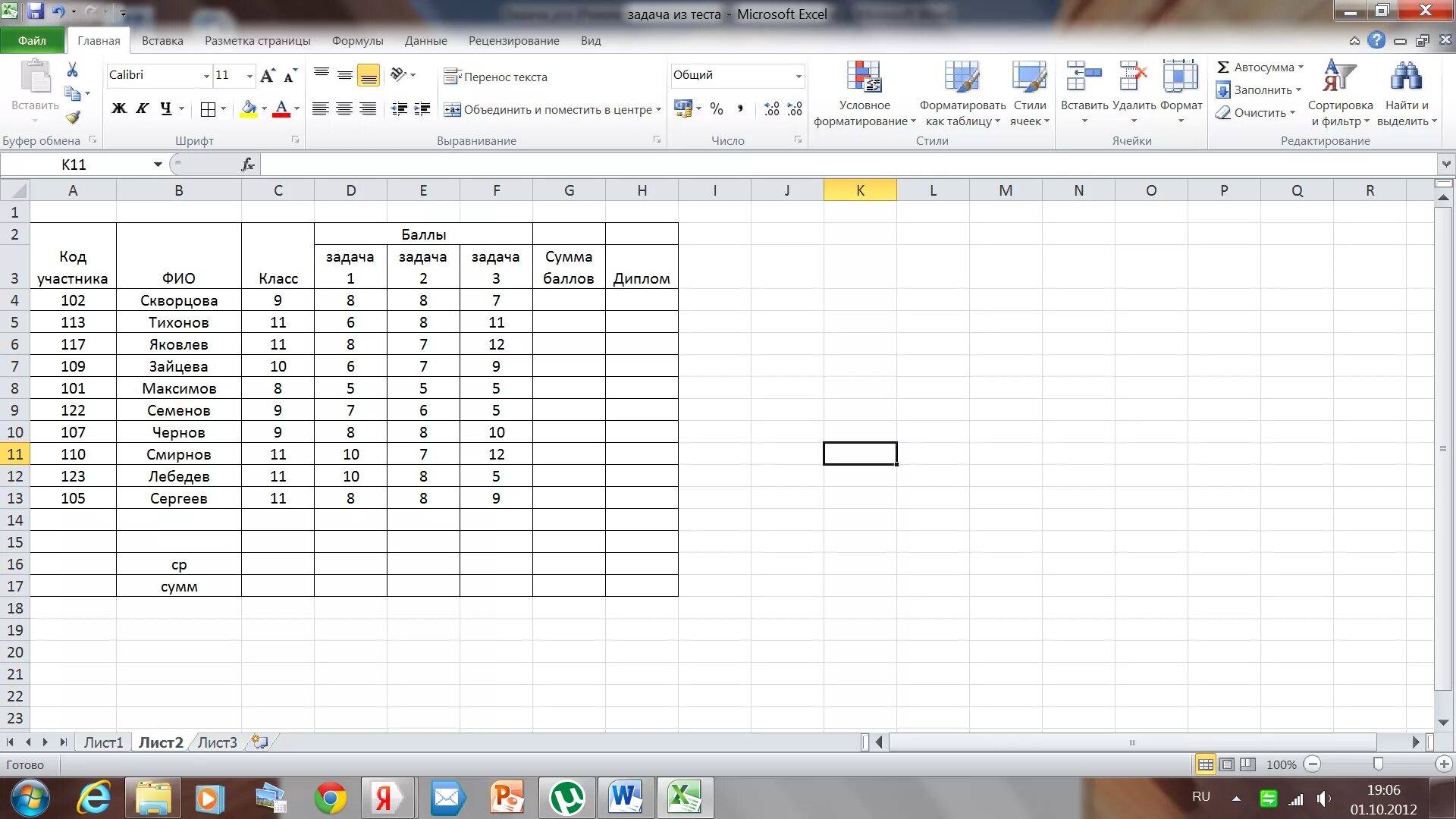Click the Format Painter brush icon
This screenshot has width=1456, height=819.
[x=73, y=117]
